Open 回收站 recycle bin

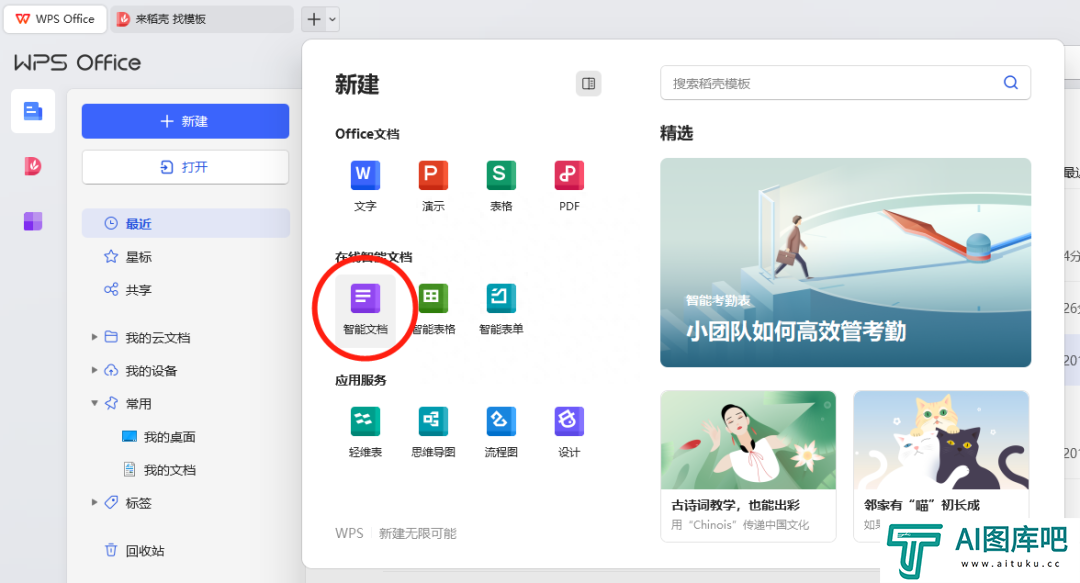click(x=134, y=551)
